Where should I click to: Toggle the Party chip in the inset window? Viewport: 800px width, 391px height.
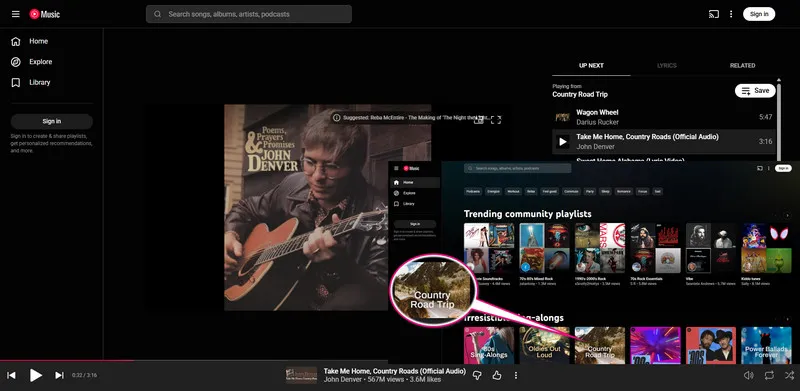(590, 192)
